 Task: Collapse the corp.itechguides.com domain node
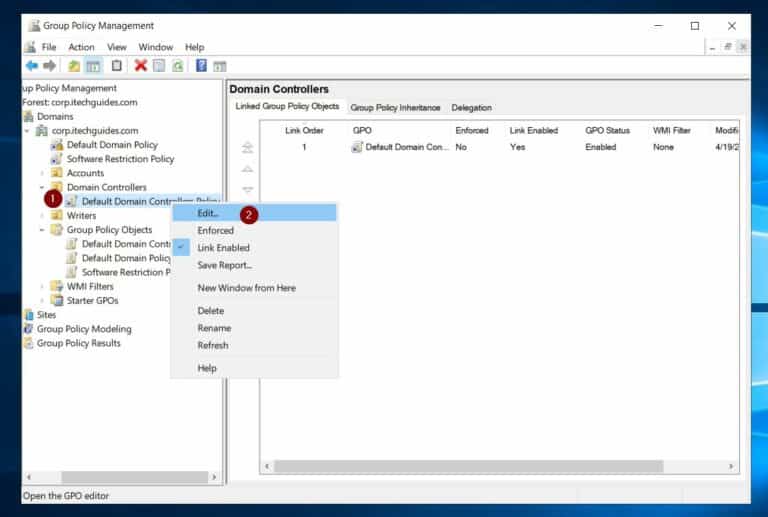[27, 131]
